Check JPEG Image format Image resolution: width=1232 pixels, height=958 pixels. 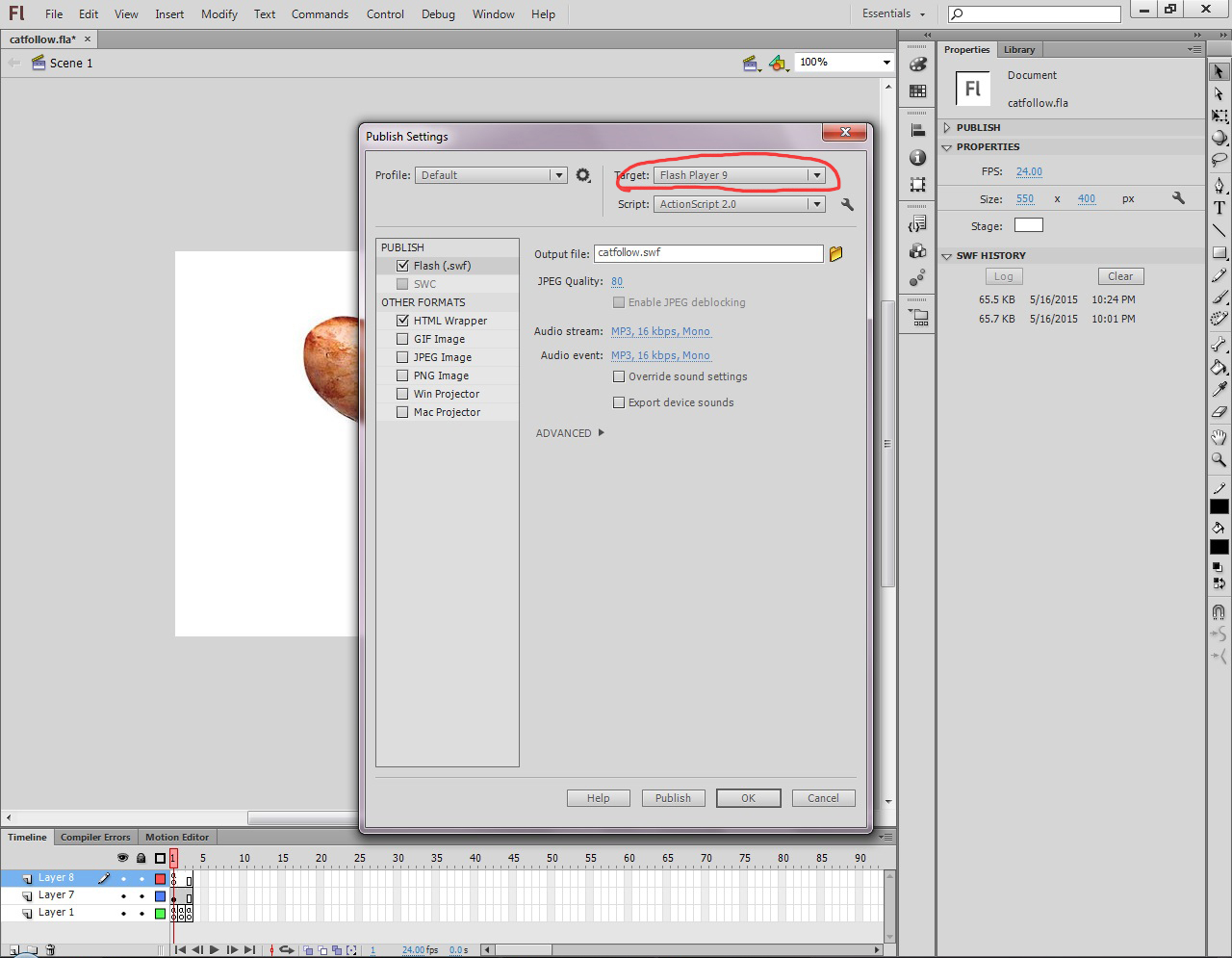click(x=402, y=357)
